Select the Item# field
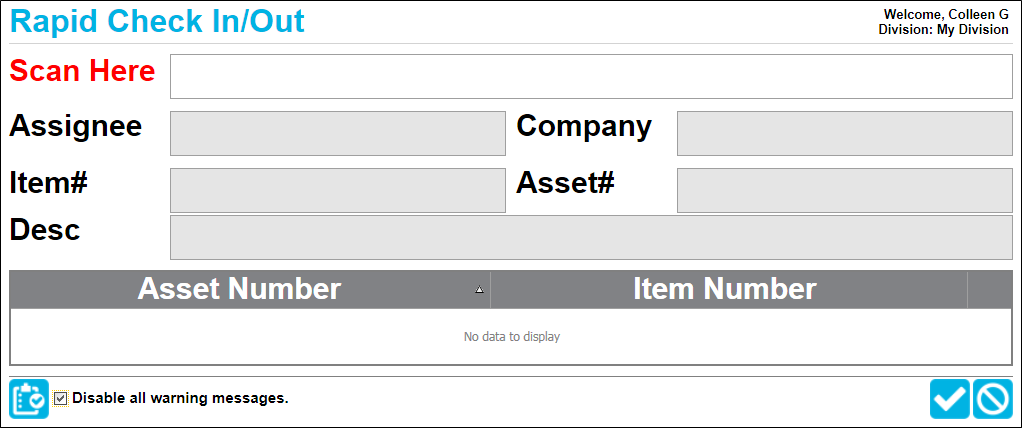1022x428 pixels. [x=338, y=190]
